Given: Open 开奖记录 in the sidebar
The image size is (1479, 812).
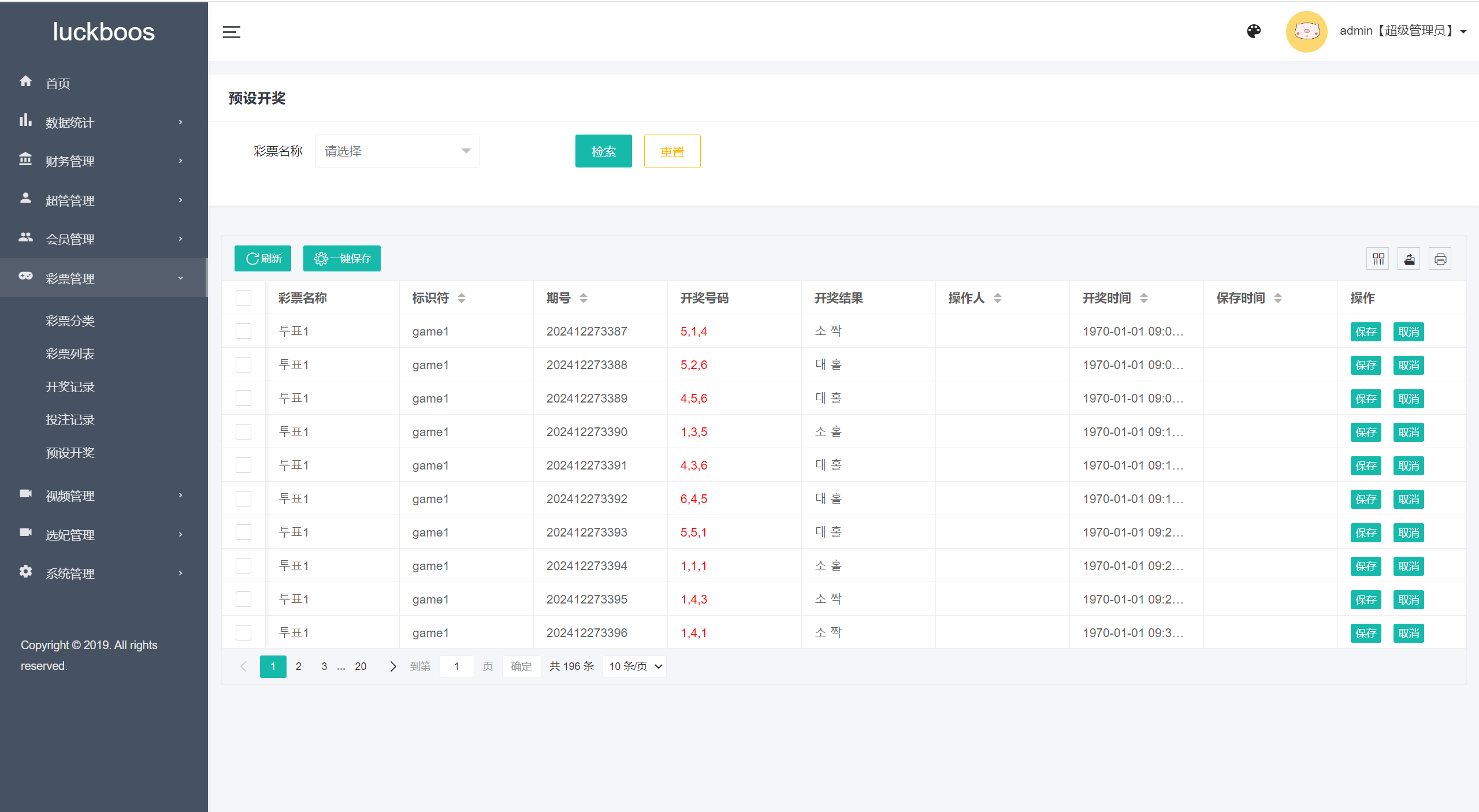Looking at the screenshot, I should coord(70,387).
